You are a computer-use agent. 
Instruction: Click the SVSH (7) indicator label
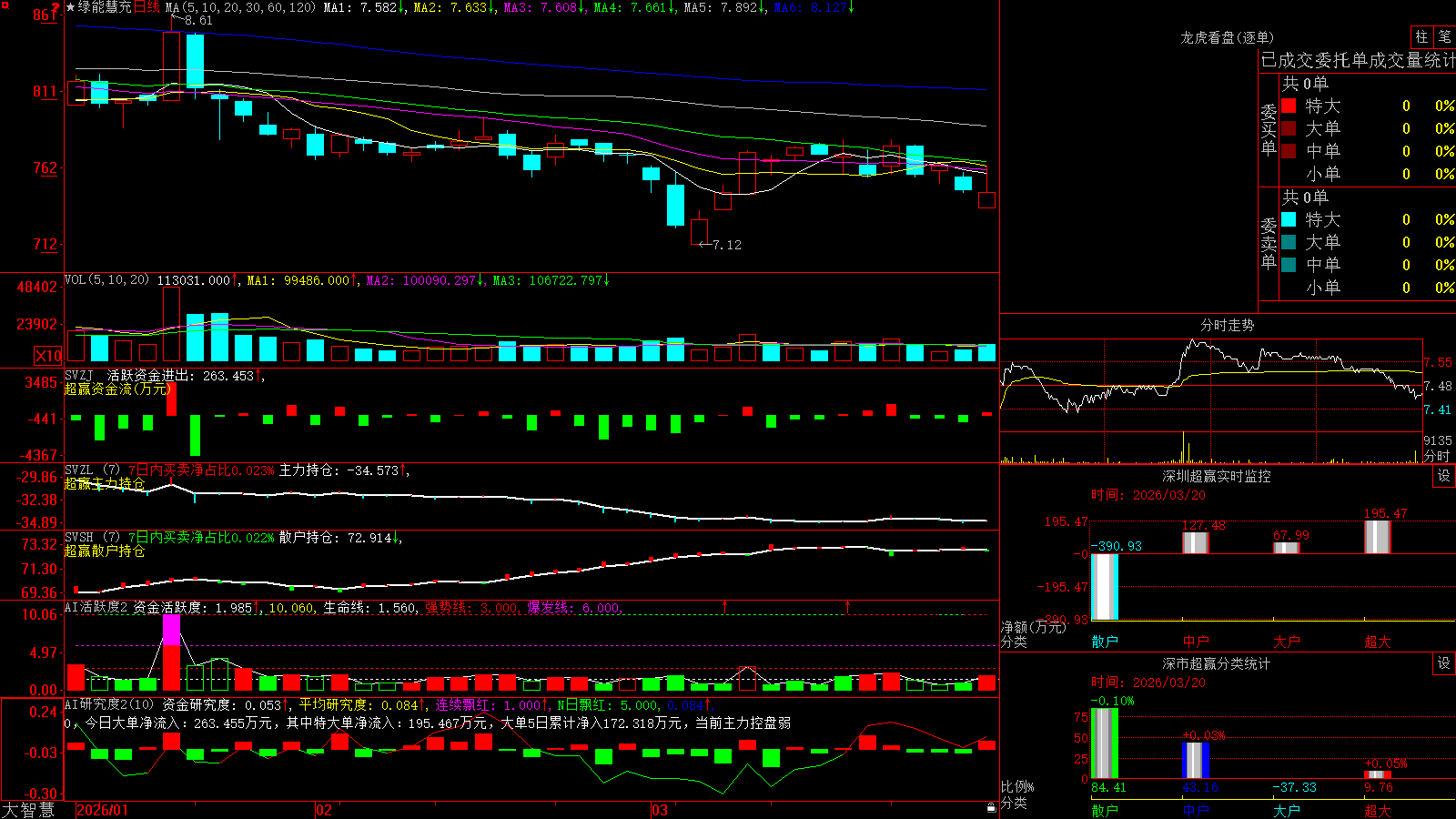click(92, 538)
